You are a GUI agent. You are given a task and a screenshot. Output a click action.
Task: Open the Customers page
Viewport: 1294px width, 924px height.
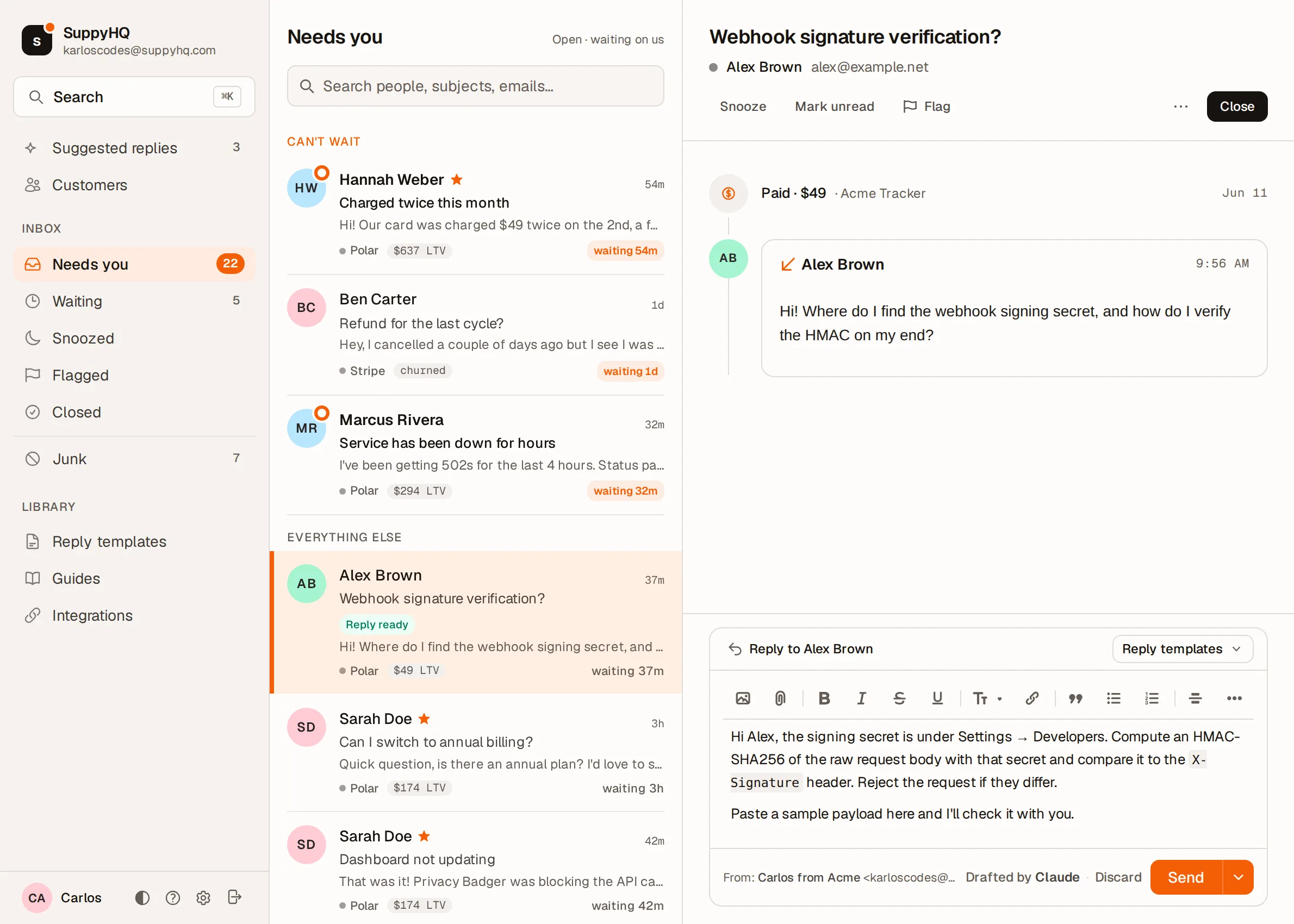tap(134, 185)
